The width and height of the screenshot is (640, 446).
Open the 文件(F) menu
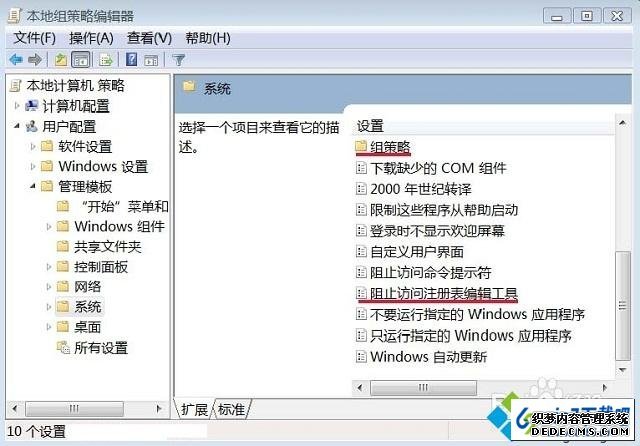point(35,38)
